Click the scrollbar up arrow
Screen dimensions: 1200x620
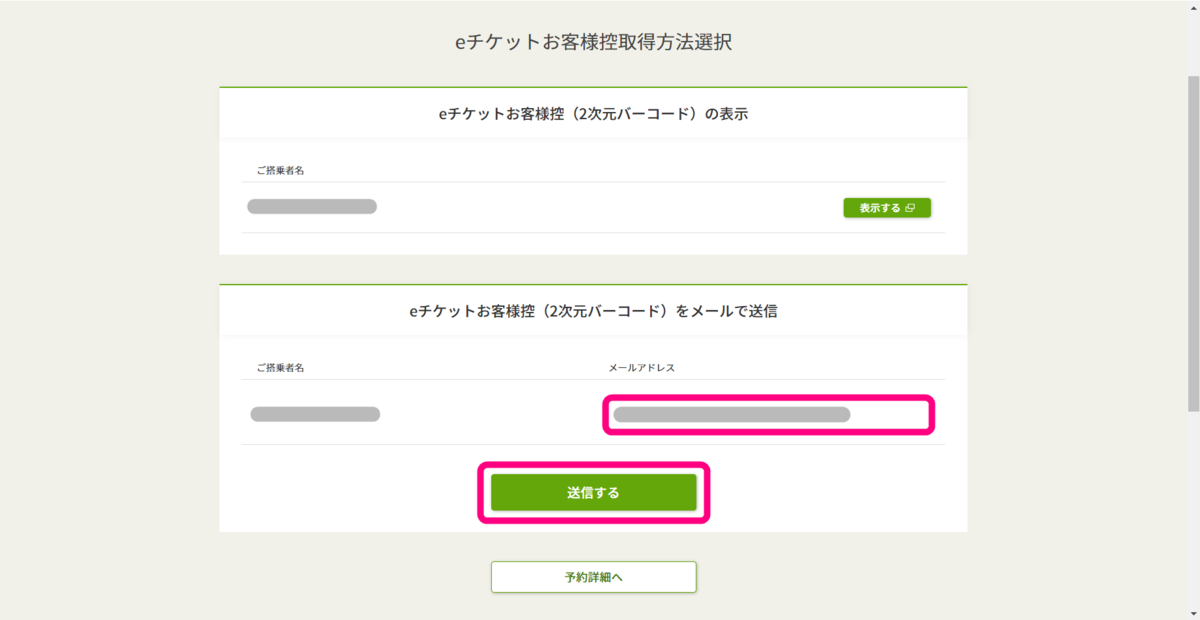(1193, 8)
